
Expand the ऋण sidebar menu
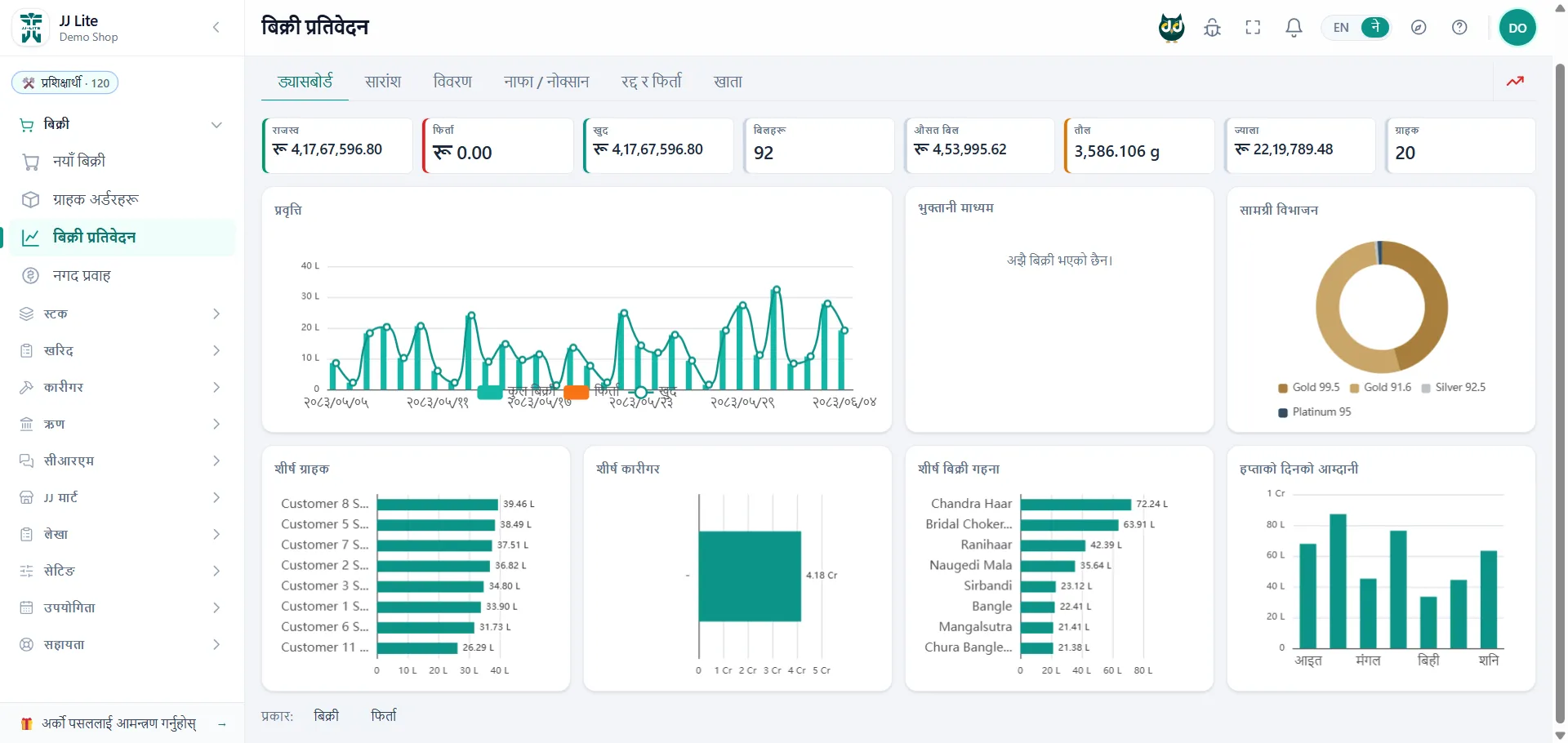(216, 424)
